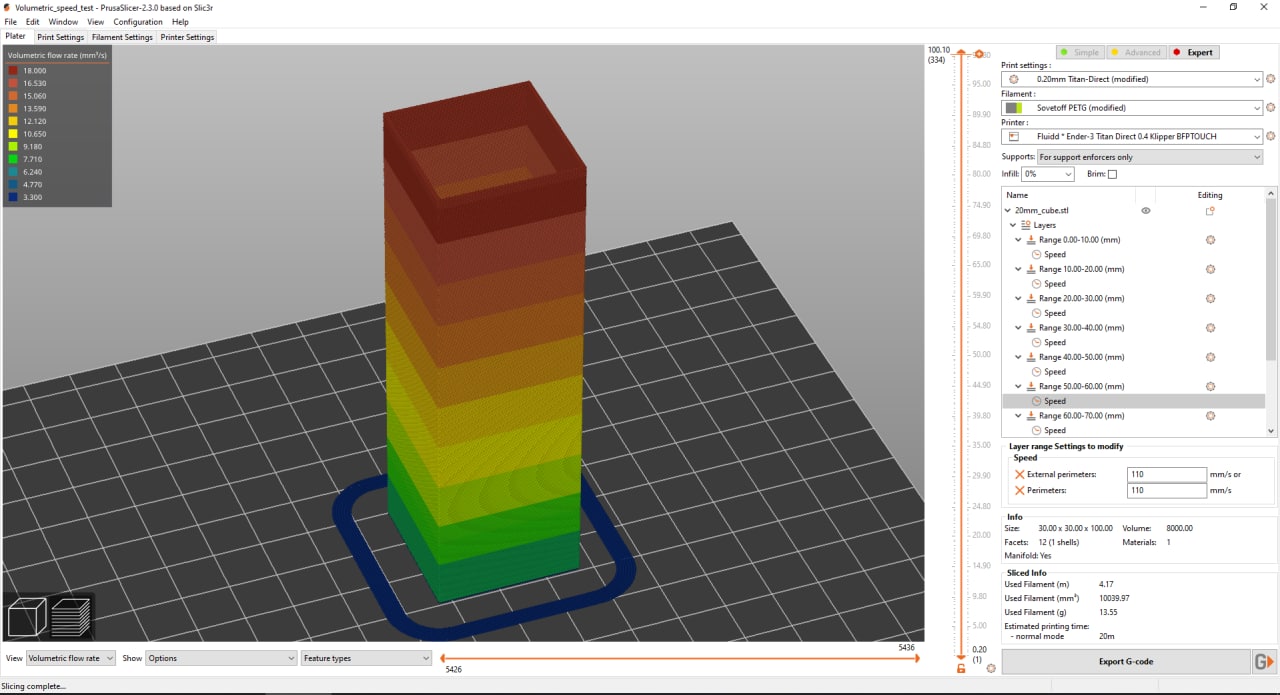Click 18.000 dark red legend swatch
1280x695 pixels.
pos(13,71)
